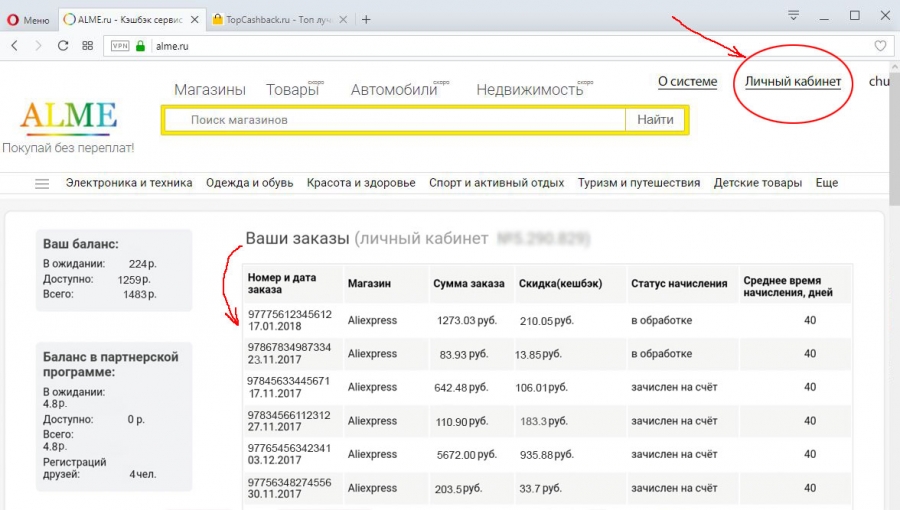Open the Opera Меню button

[x=28, y=20]
